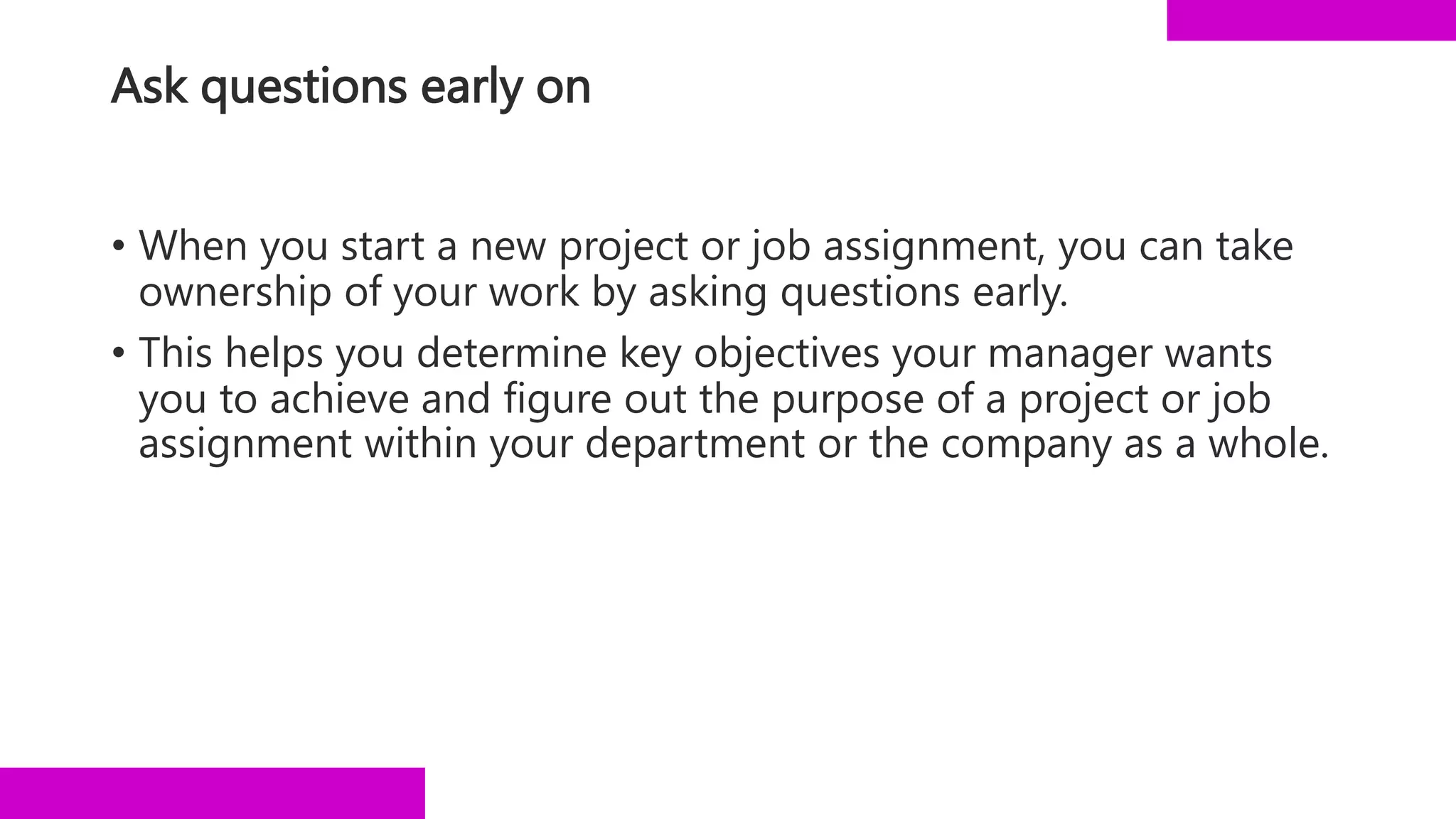The width and height of the screenshot is (1456, 819).
Task: Click the word "company" in the last line
Action: [x=1026, y=444]
